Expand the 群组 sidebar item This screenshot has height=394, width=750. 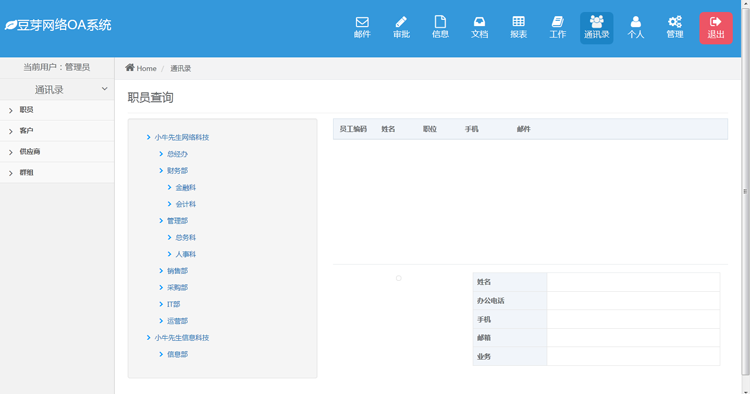click(x=57, y=173)
